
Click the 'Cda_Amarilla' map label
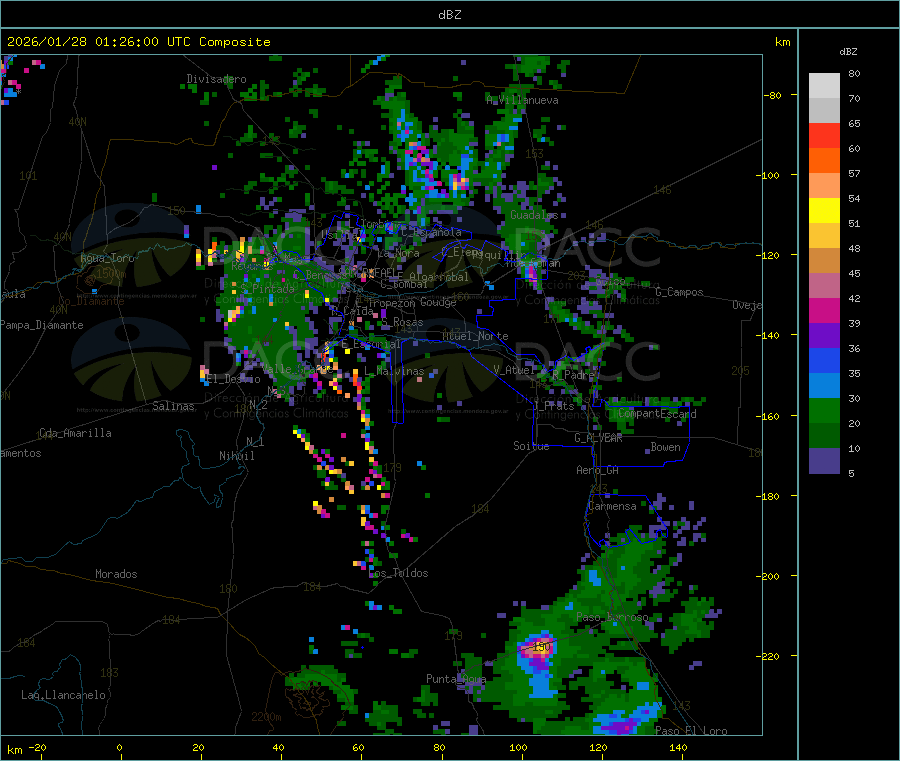[75, 433]
